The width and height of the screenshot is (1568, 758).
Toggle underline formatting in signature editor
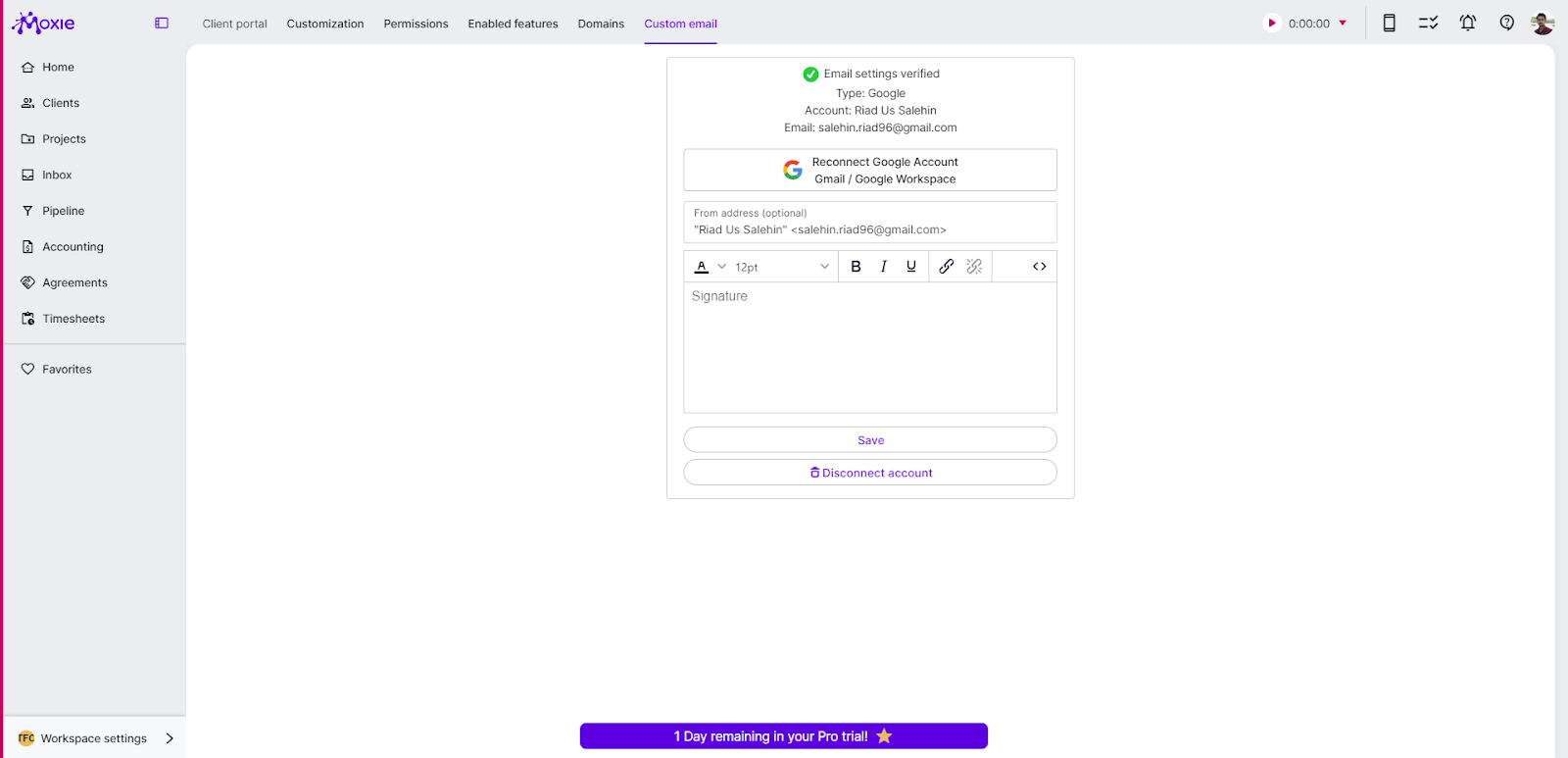click(x=911, y=267)
